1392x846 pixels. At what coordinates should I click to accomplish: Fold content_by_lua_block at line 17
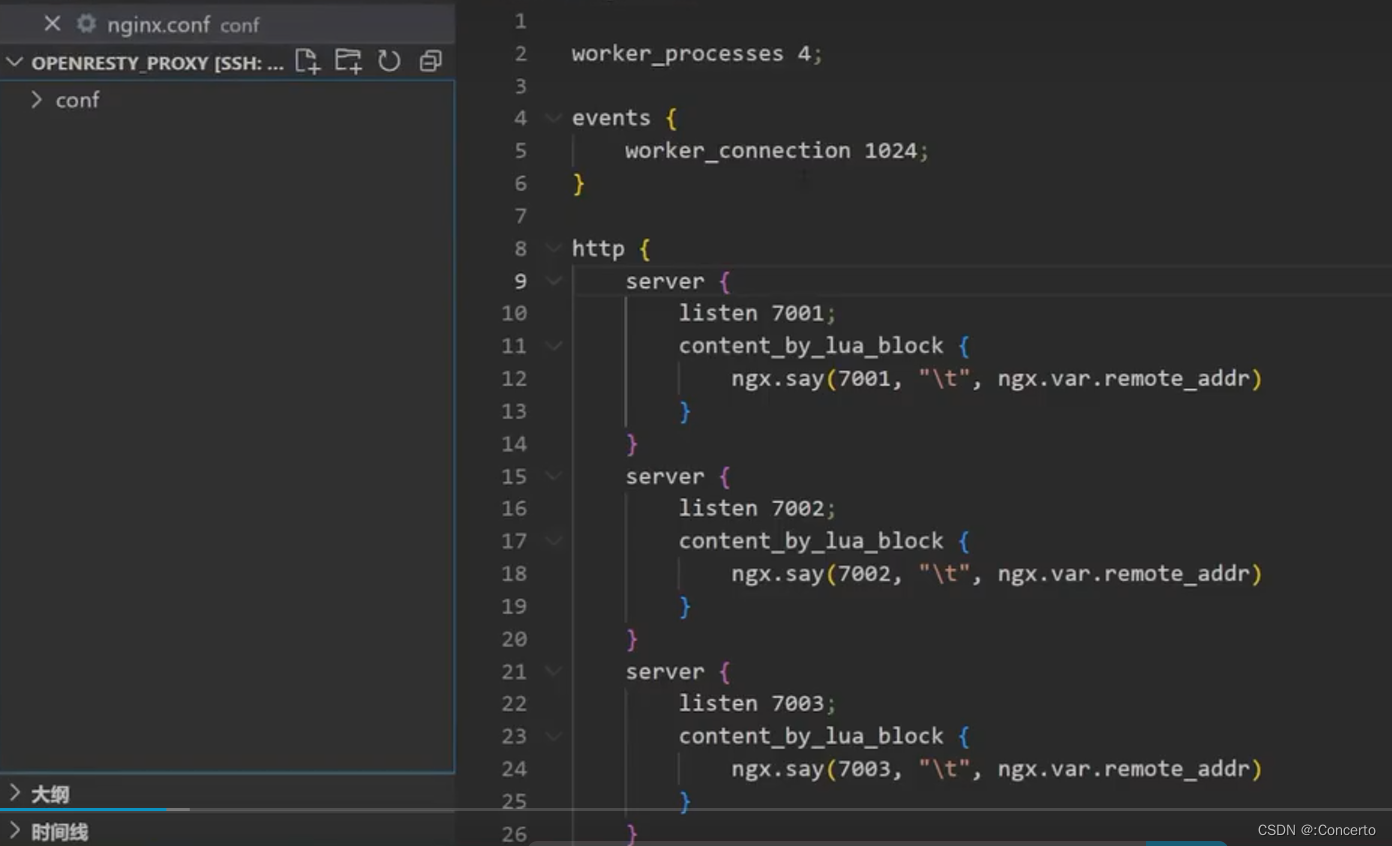(553, 541)
